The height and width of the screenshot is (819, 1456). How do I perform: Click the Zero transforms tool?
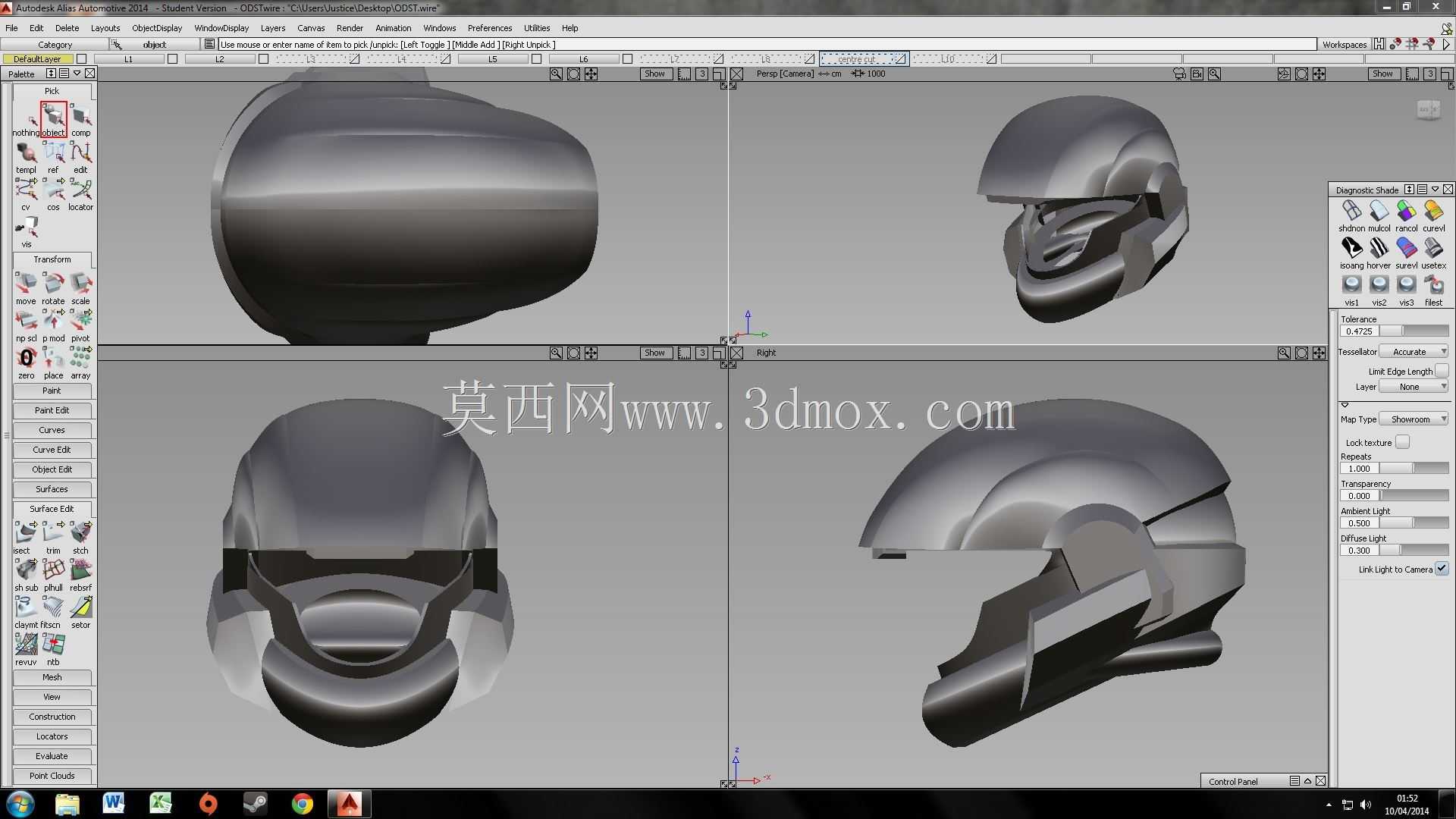pyautogui.click(x=26, y=362)
